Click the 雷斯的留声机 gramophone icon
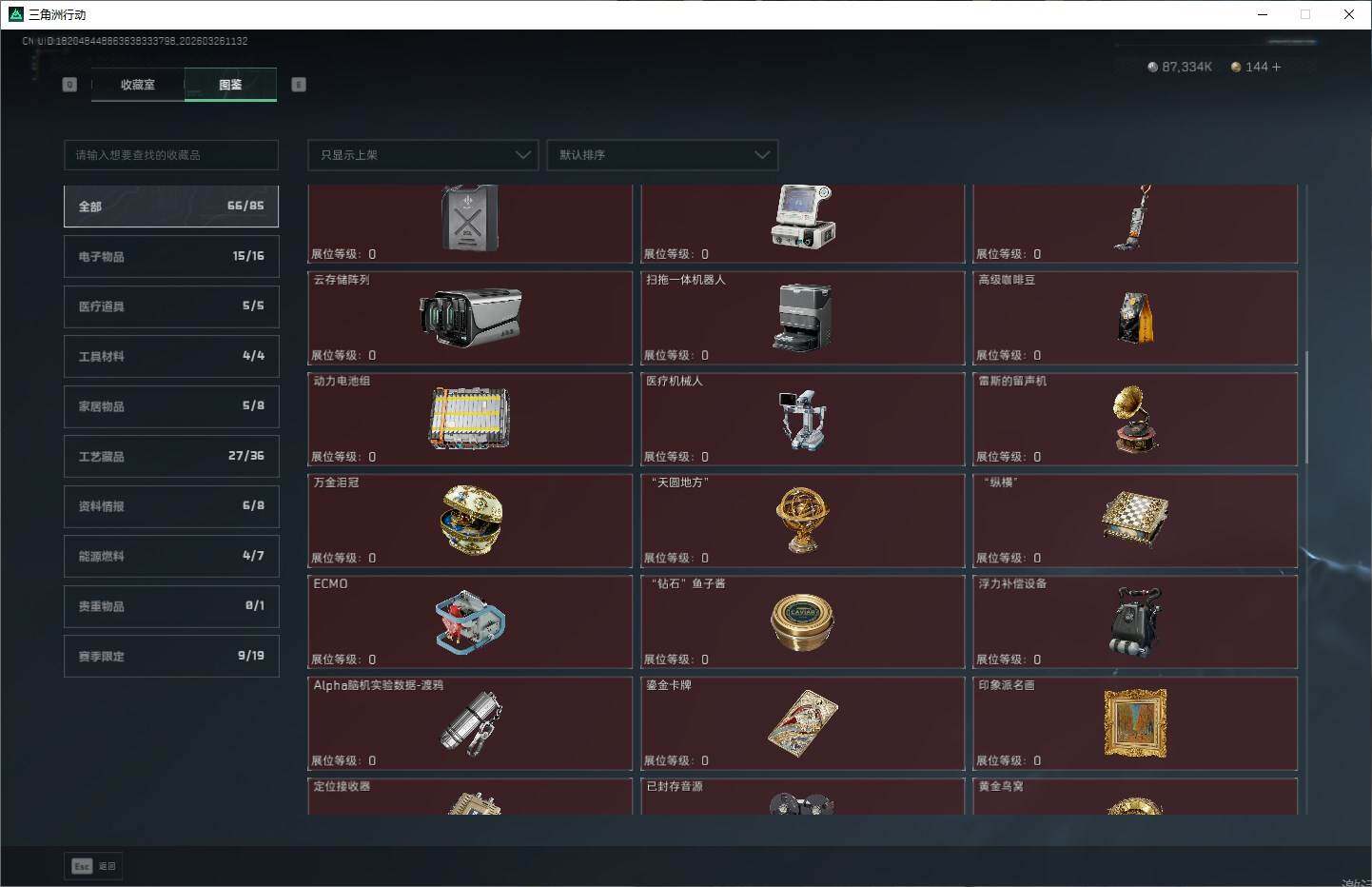This screenshot has height=887, width=1372. tap(1135, 419)
